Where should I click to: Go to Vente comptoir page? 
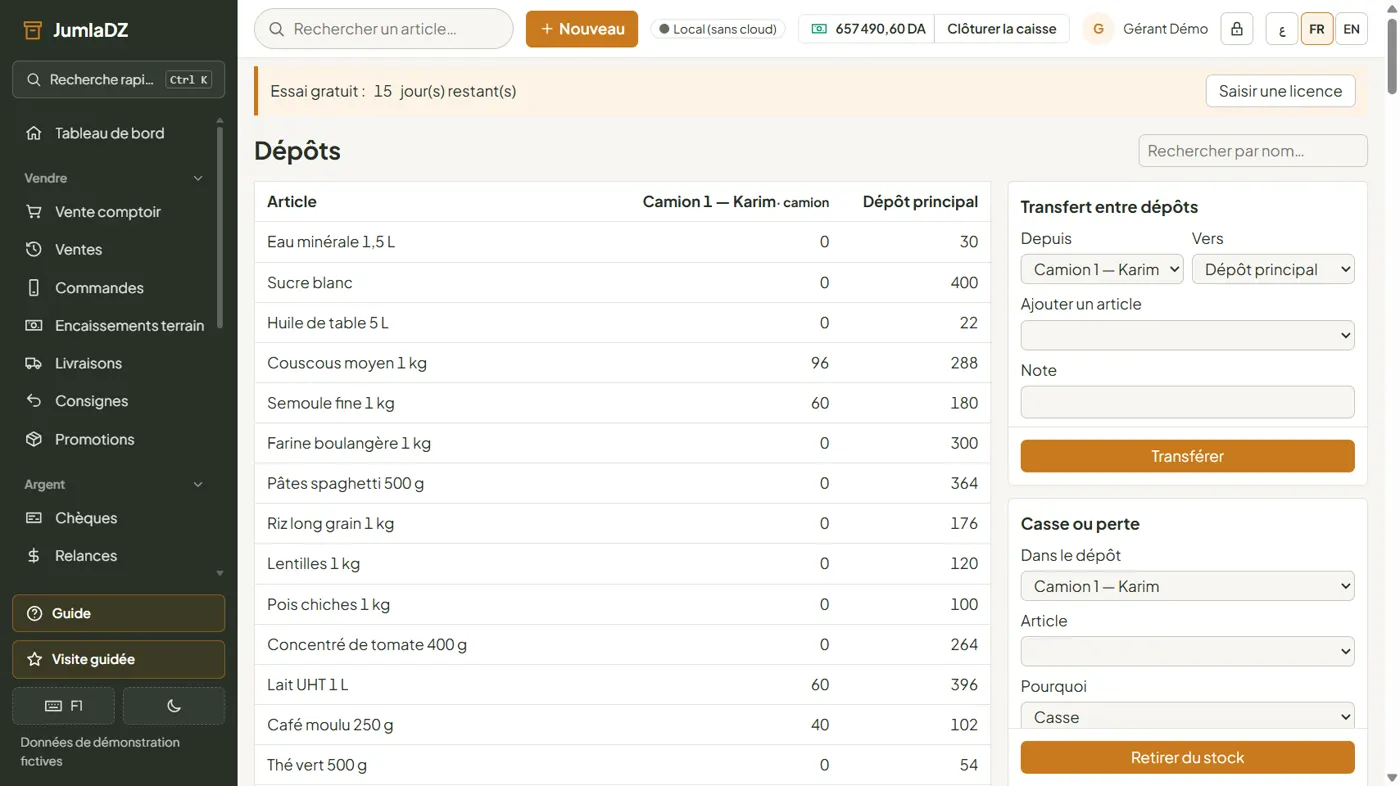click(x=113, y=212)
